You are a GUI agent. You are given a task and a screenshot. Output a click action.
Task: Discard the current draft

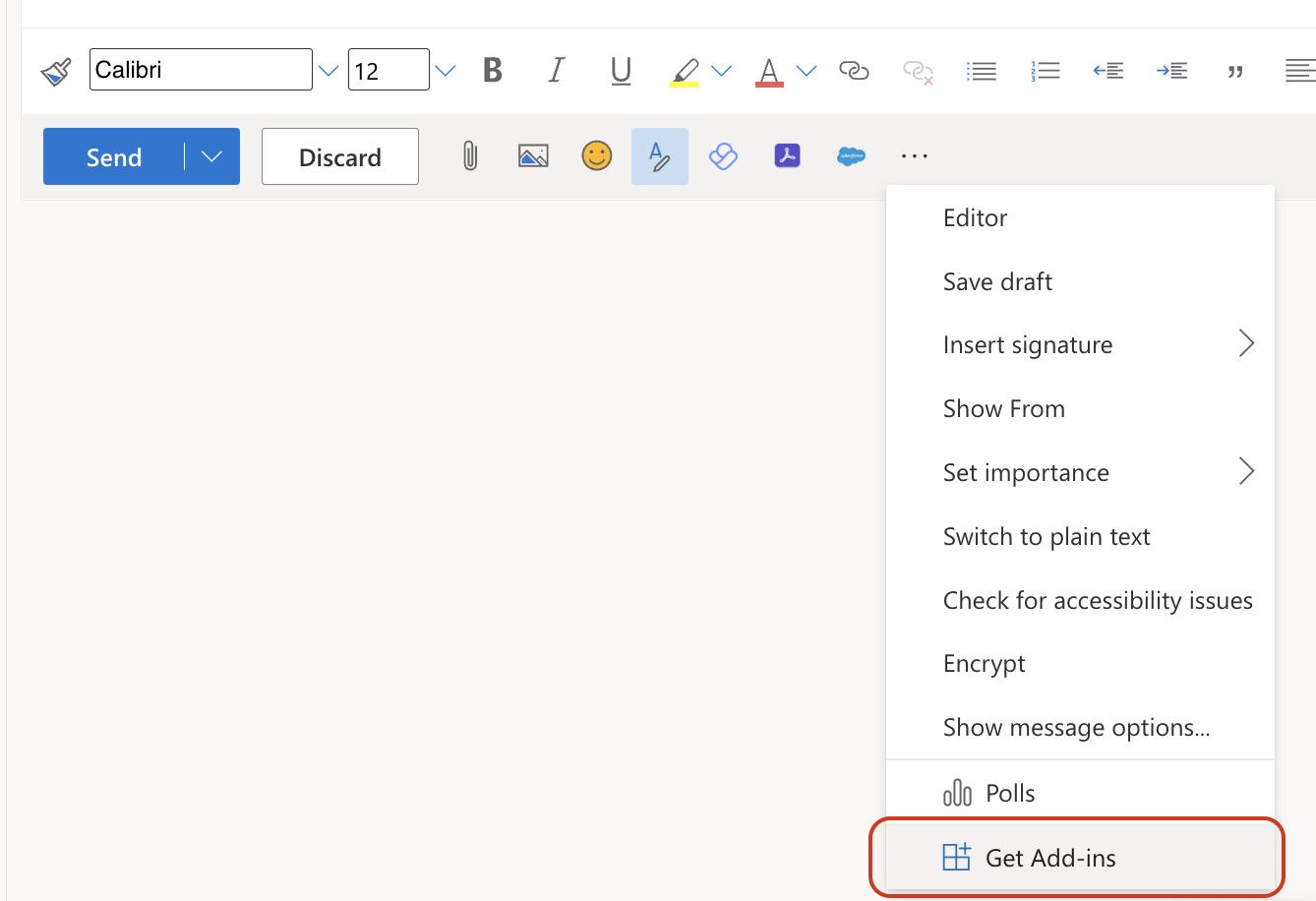(340, 156)
